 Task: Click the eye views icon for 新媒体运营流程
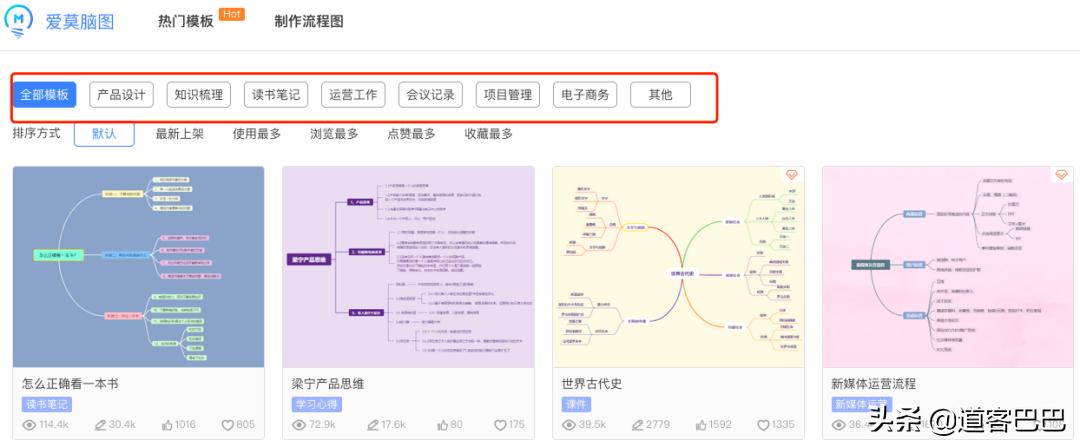(x=839, y=425)
